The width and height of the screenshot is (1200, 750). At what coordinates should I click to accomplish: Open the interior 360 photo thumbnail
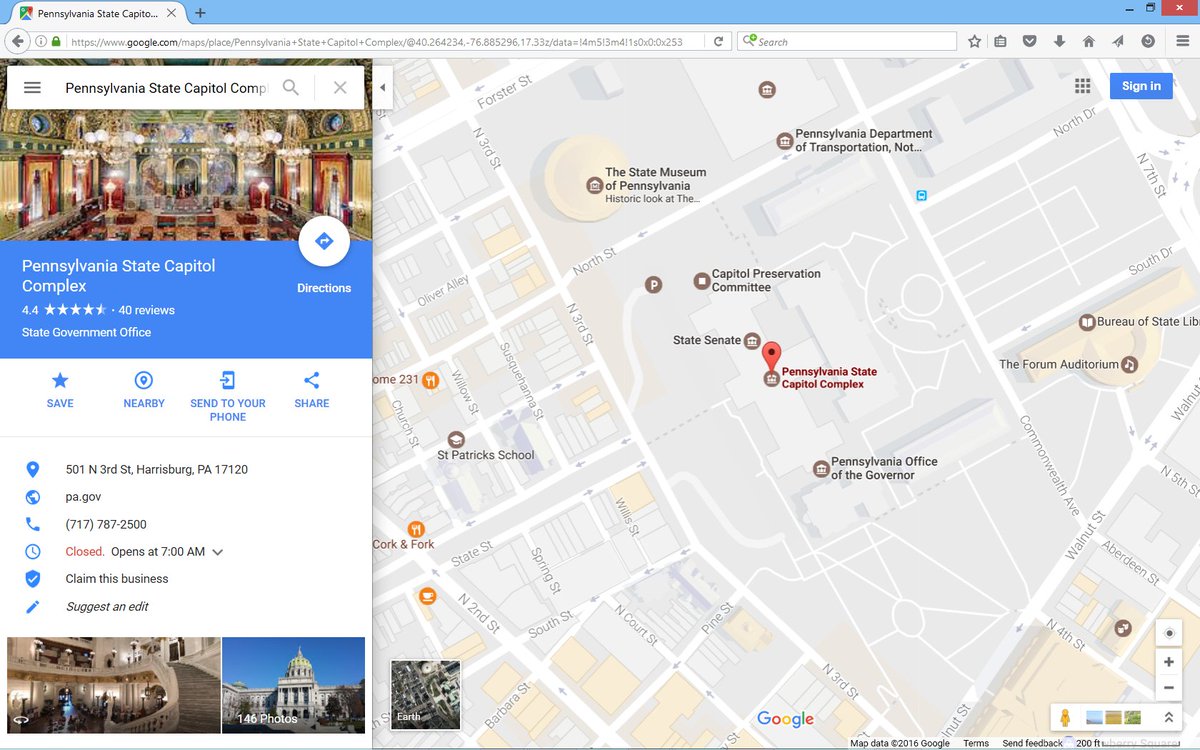[x=113, y=685]
